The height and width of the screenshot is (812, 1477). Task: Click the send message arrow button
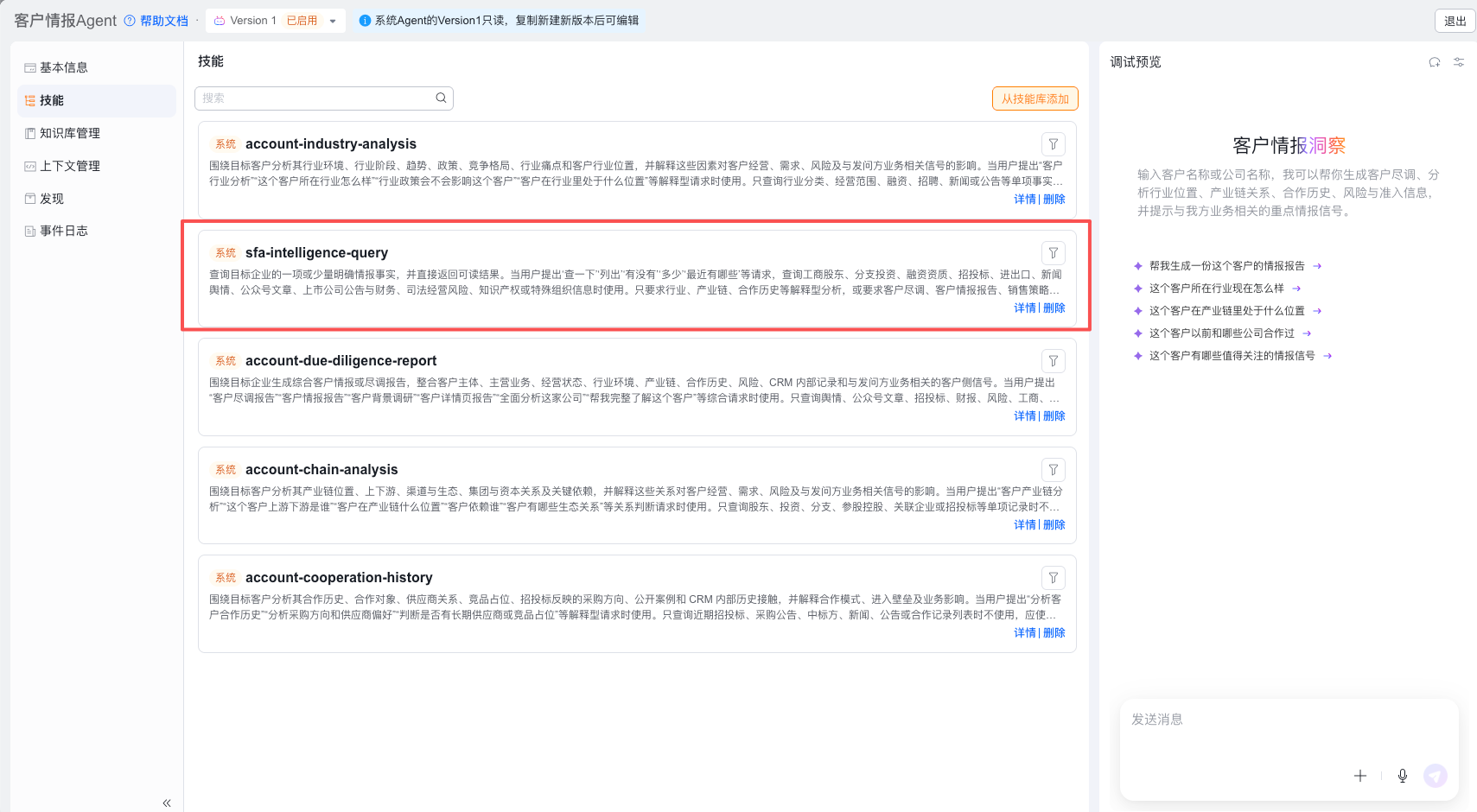click(1436, 776)
